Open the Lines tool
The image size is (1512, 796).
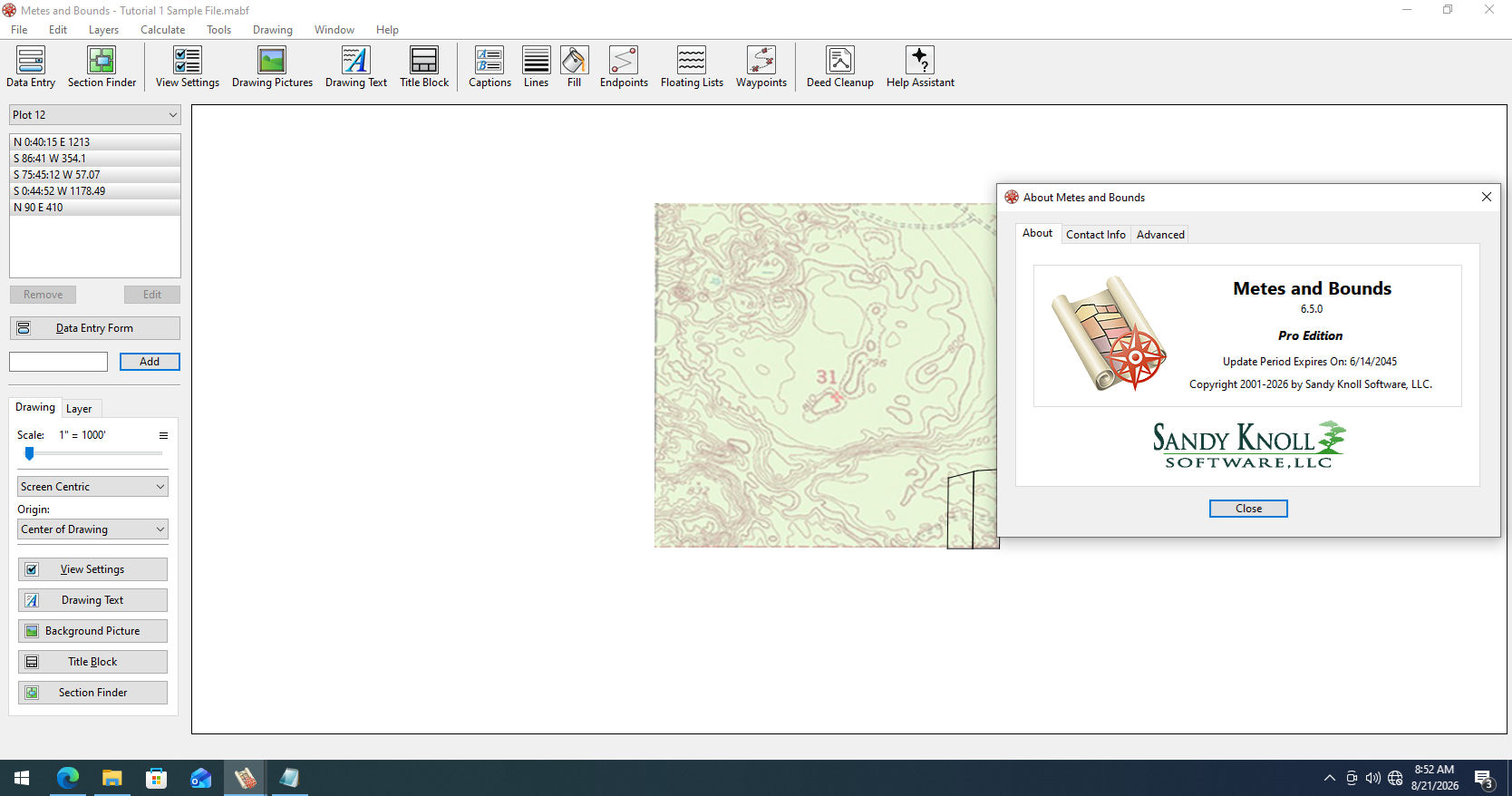click(536, 67)
